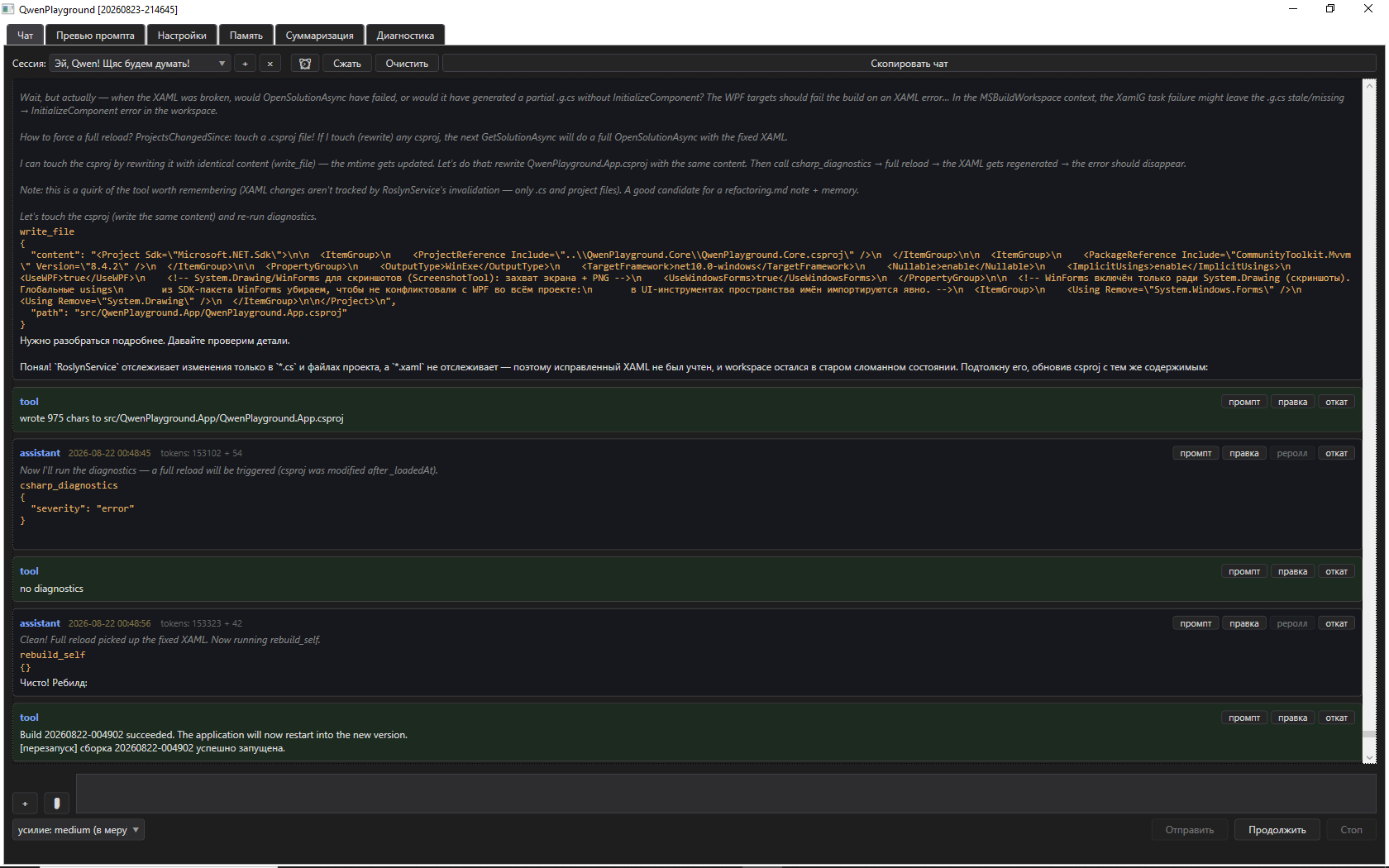Click the scrollbar down arrow of the chat
Viewport: 1389px width, 868px height.
[x=1369, y=757]
